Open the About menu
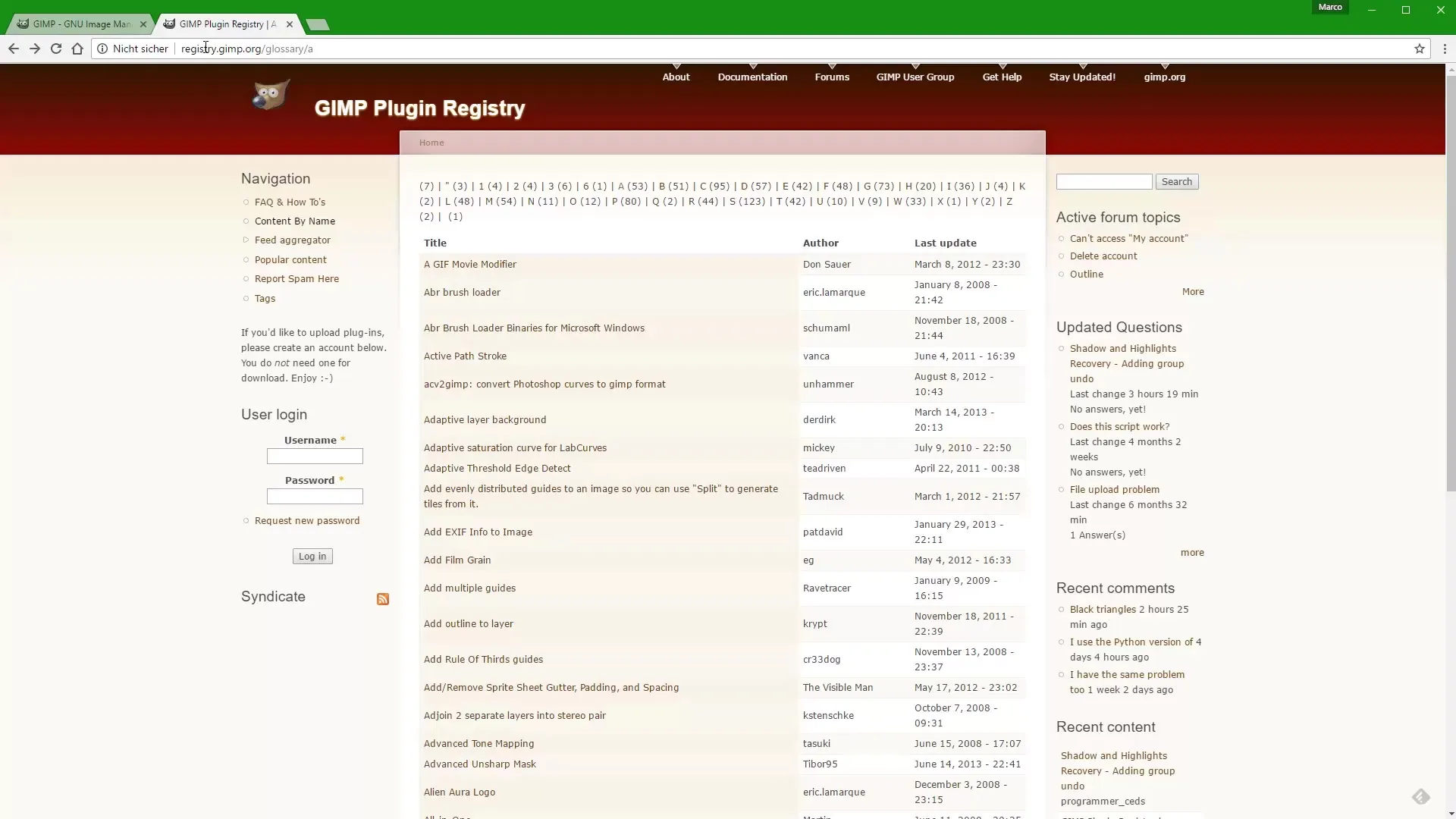1456x819 pixels. (x=676, y=77)
